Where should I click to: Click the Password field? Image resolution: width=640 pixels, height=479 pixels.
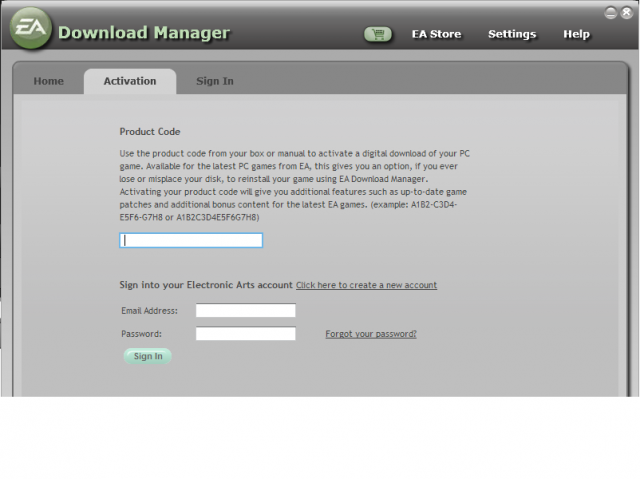pos(246,333)
